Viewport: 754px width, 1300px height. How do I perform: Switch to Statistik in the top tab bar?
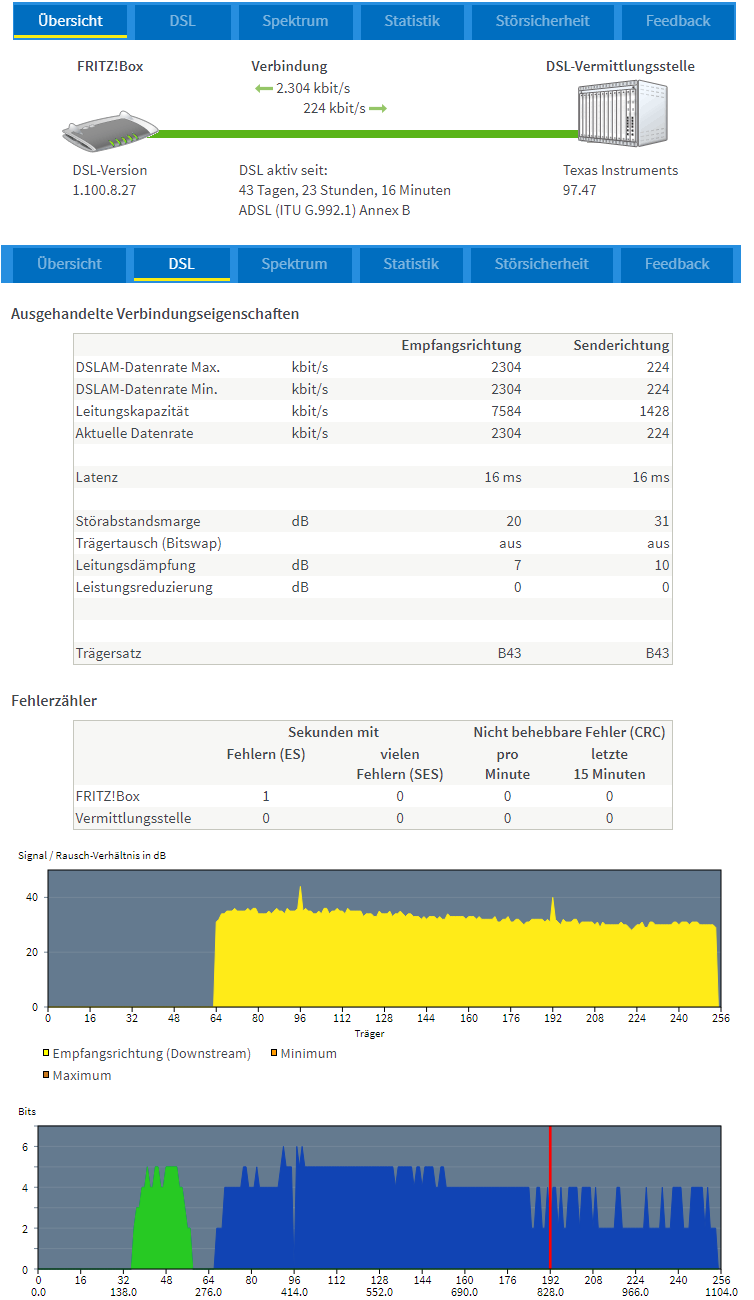point(412,21)
